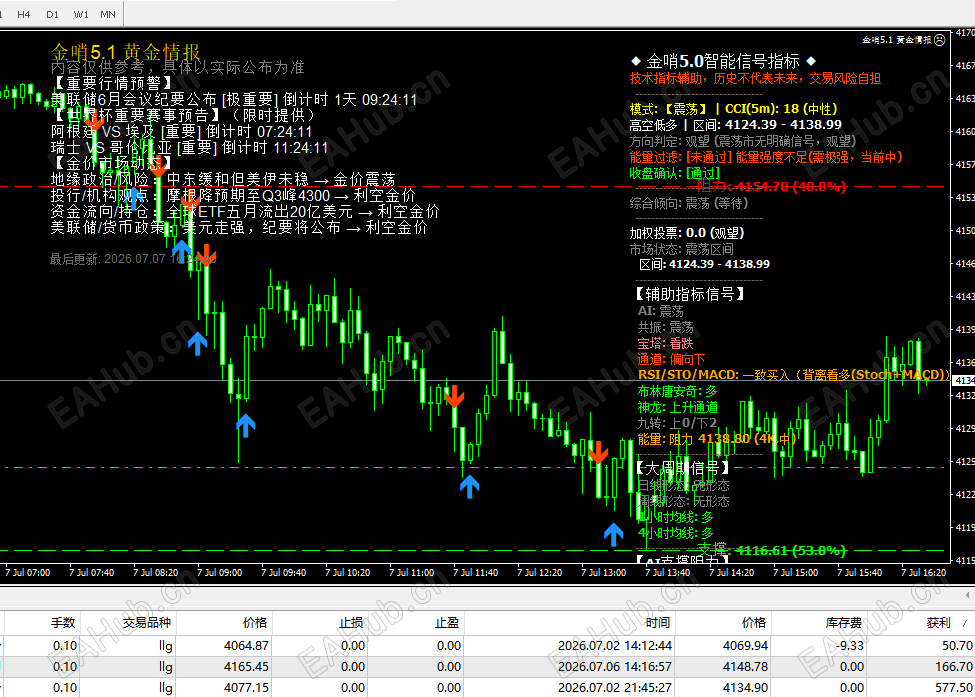Click the 金哨5.1 黄金情报 yellow title label
Image resolution: width=975 pixels, height=697 pixels.
click(x=126, y=52)
